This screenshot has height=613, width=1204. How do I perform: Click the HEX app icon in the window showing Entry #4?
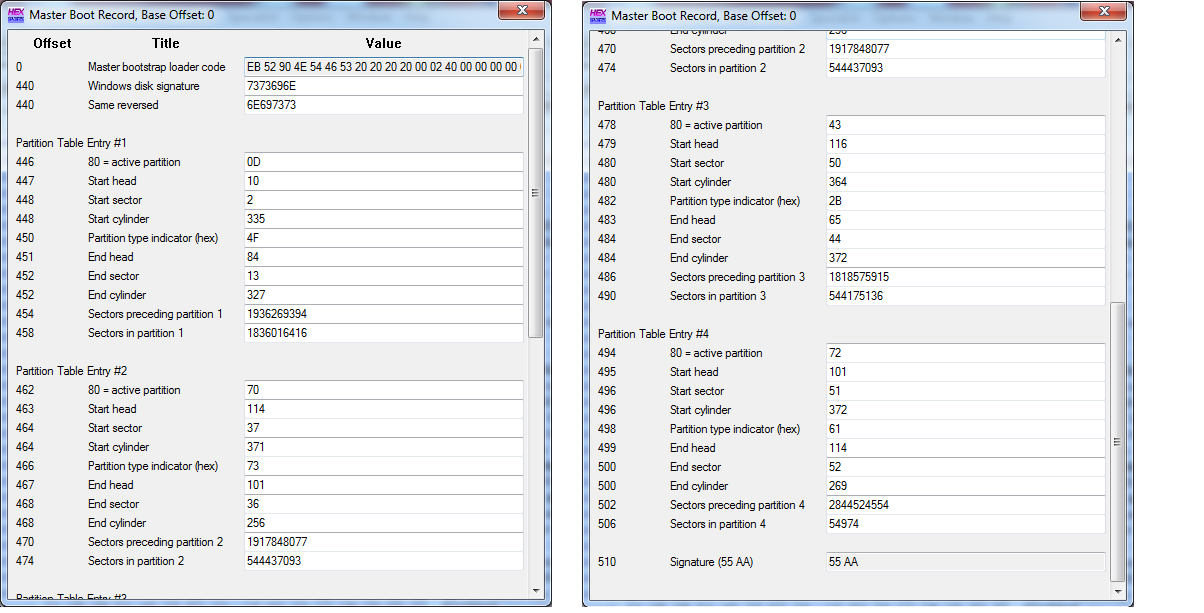coord(598,15)
